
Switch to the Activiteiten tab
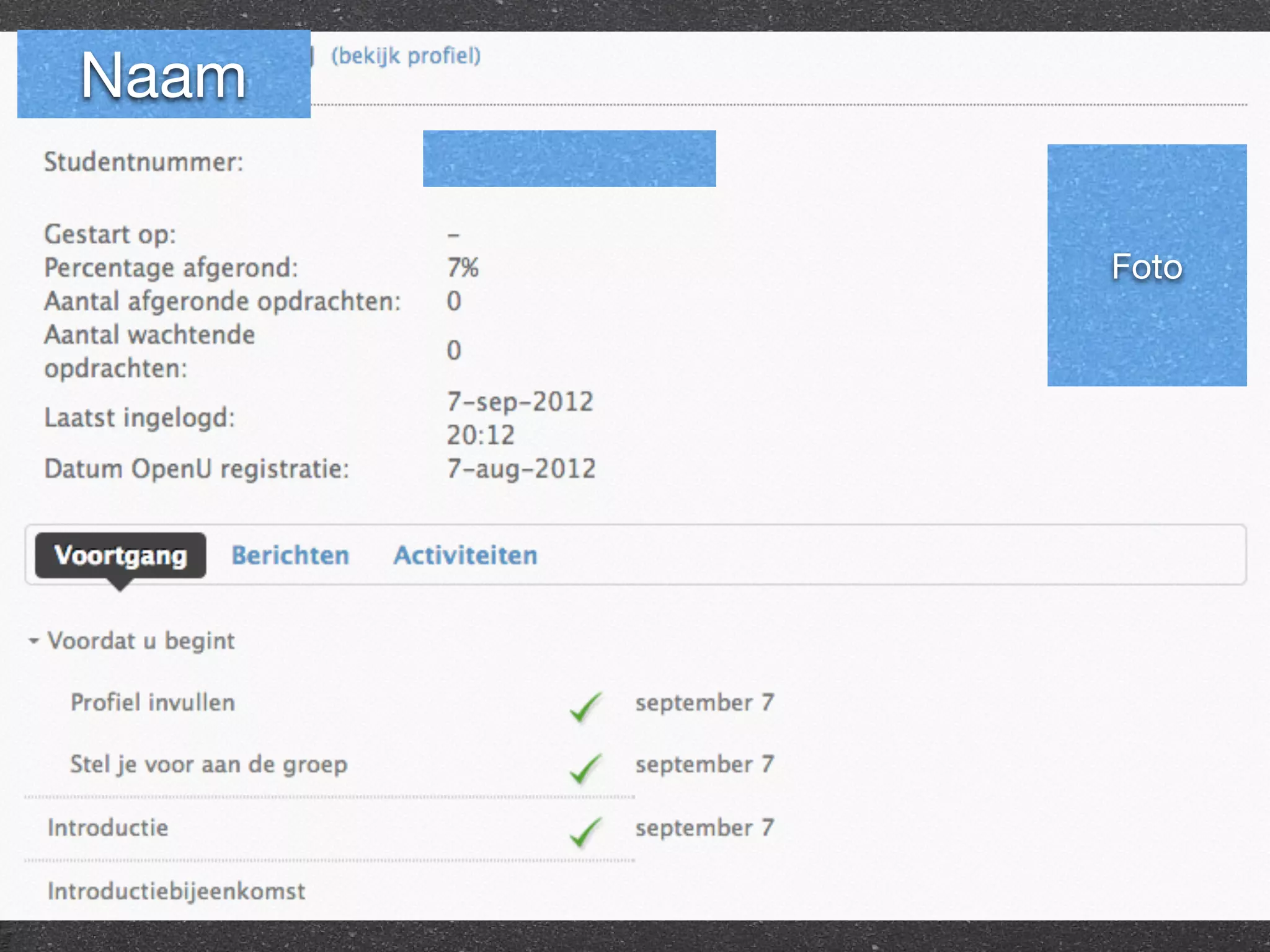pyautogui.click(x=465, y=555)
